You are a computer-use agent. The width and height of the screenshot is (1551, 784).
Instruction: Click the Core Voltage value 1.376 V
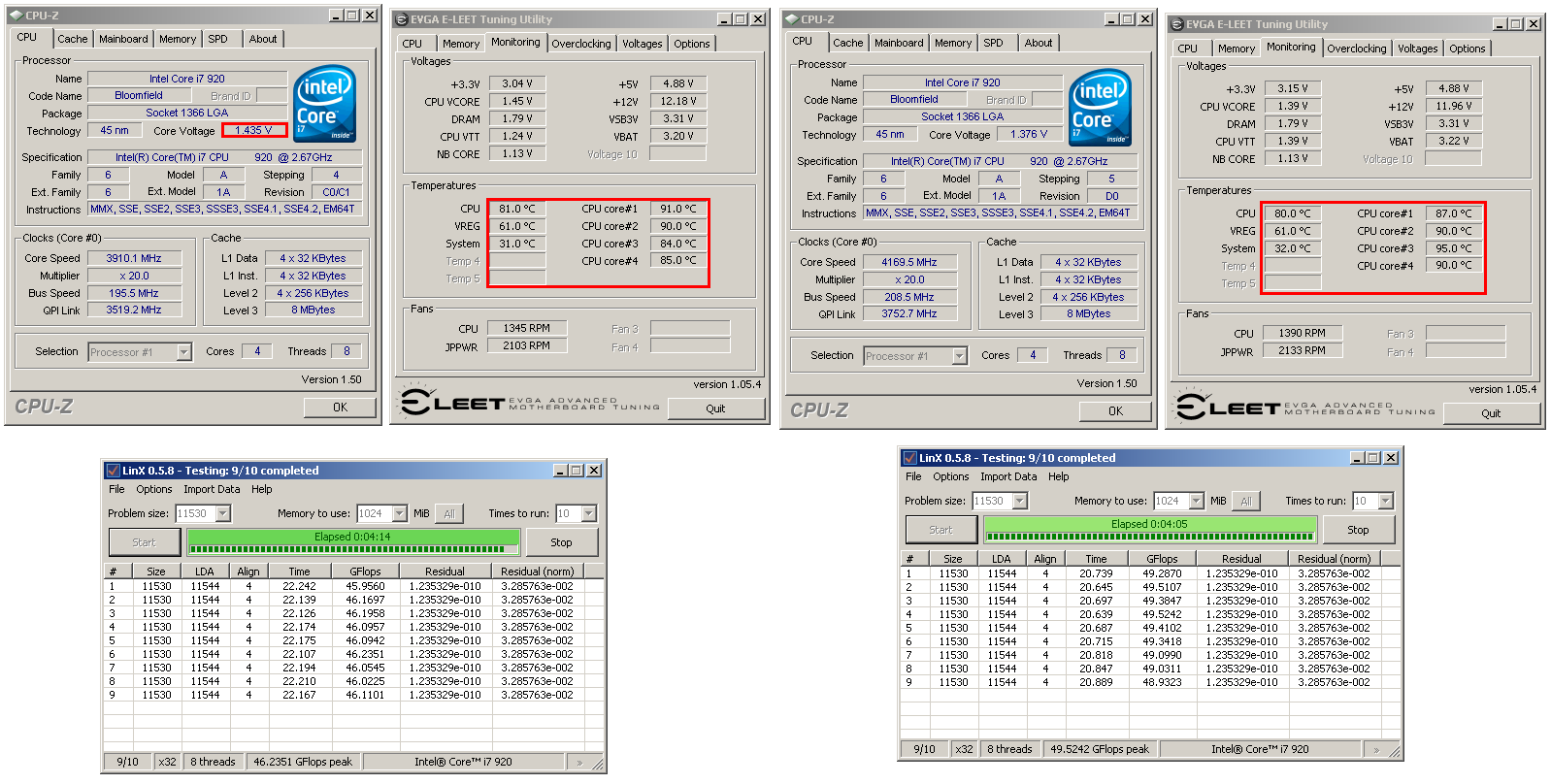pyautogui.click(x=1029, y=135)
